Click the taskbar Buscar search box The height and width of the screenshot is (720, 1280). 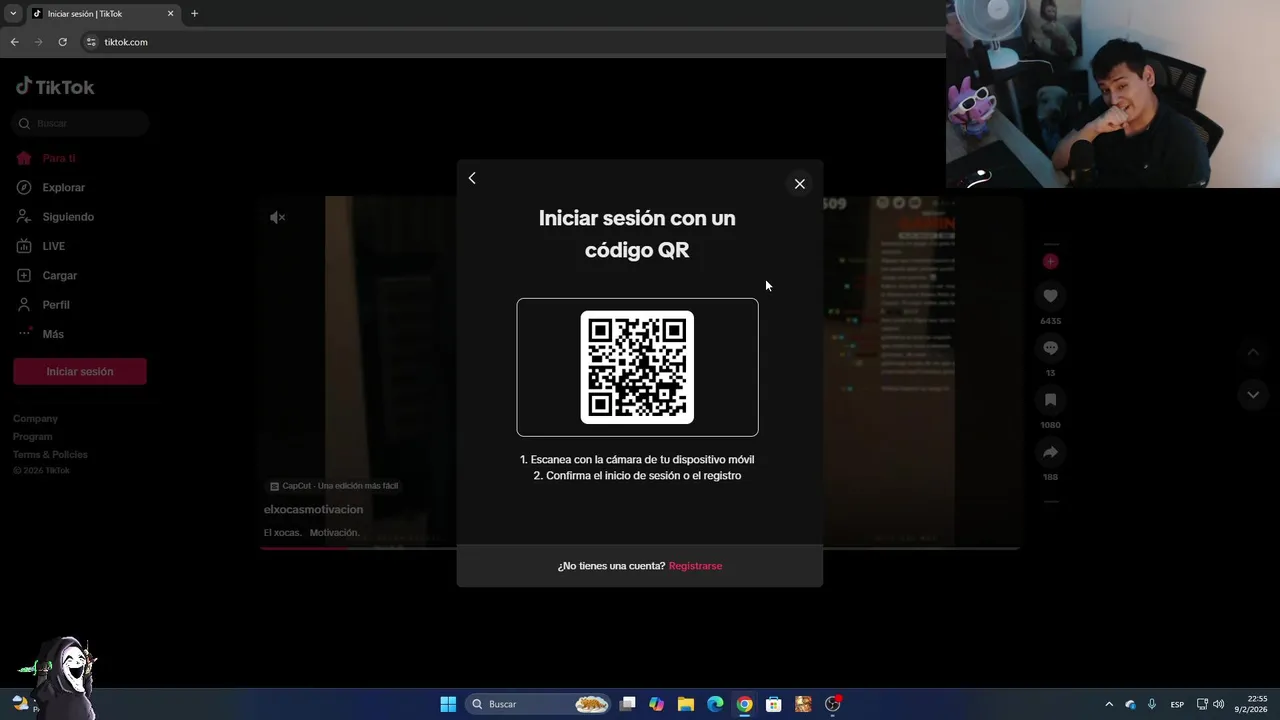coord(540,704)
